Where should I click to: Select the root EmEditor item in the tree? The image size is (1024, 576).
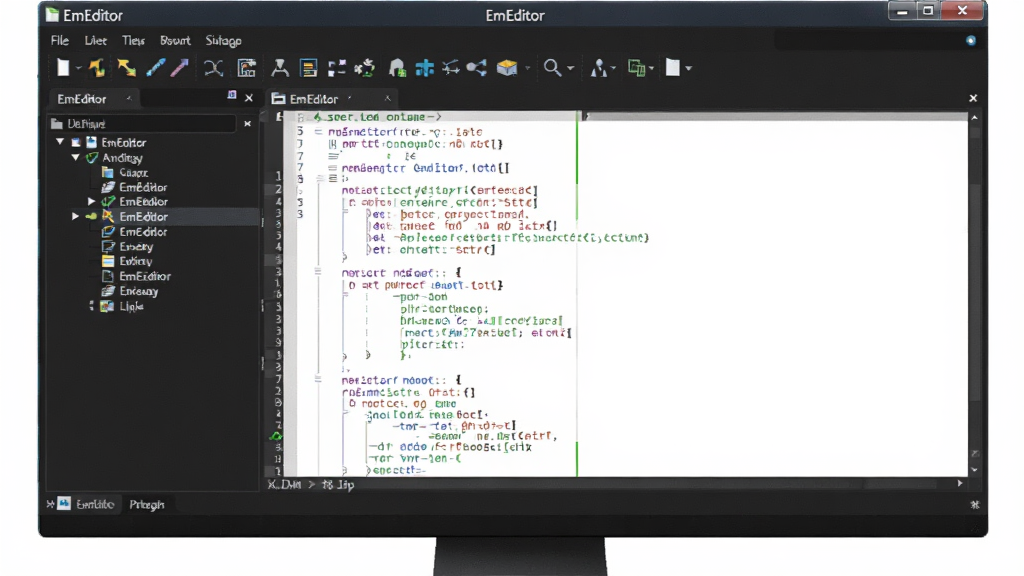123,142
